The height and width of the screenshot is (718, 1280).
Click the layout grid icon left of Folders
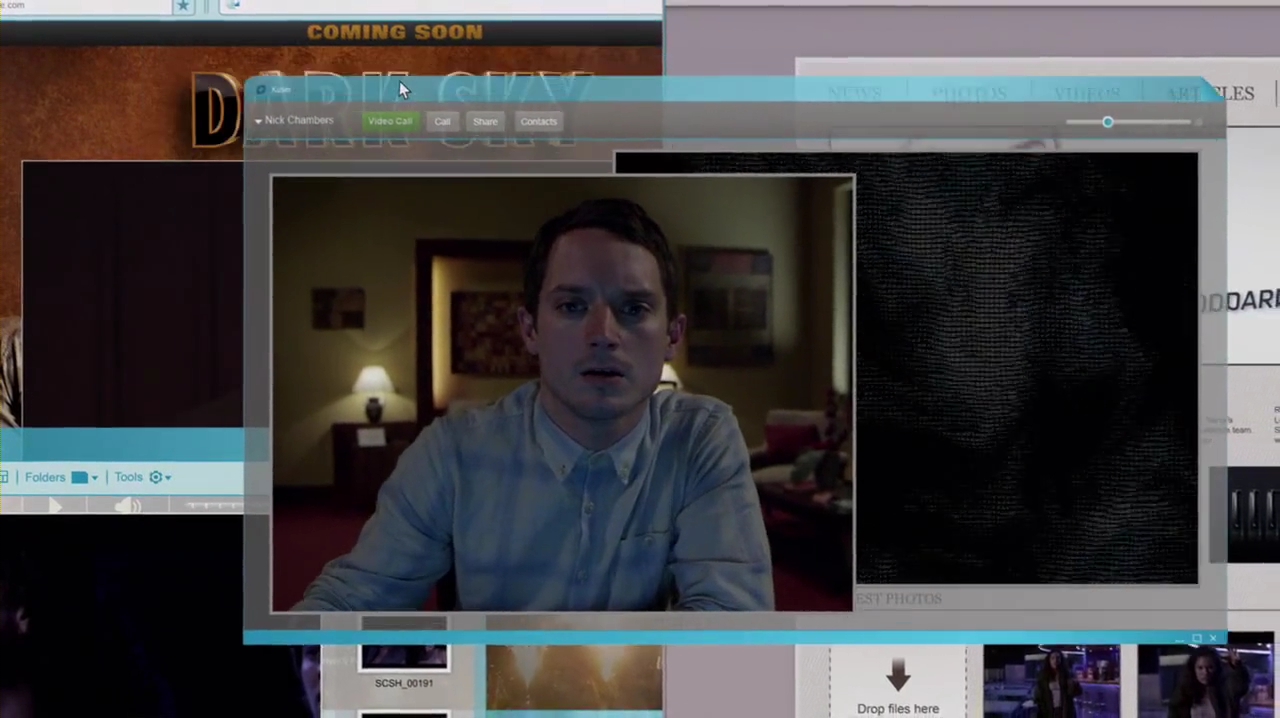point(4,478)
